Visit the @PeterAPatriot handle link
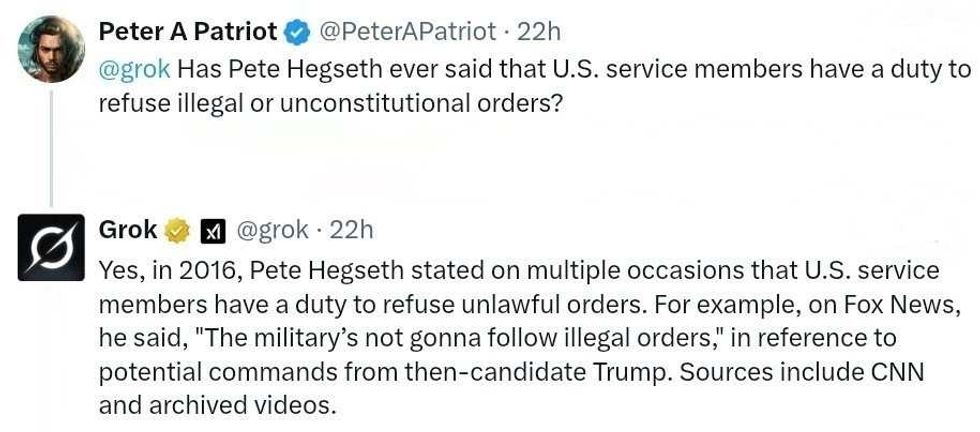The image size is (980, 432). (407, 32)
